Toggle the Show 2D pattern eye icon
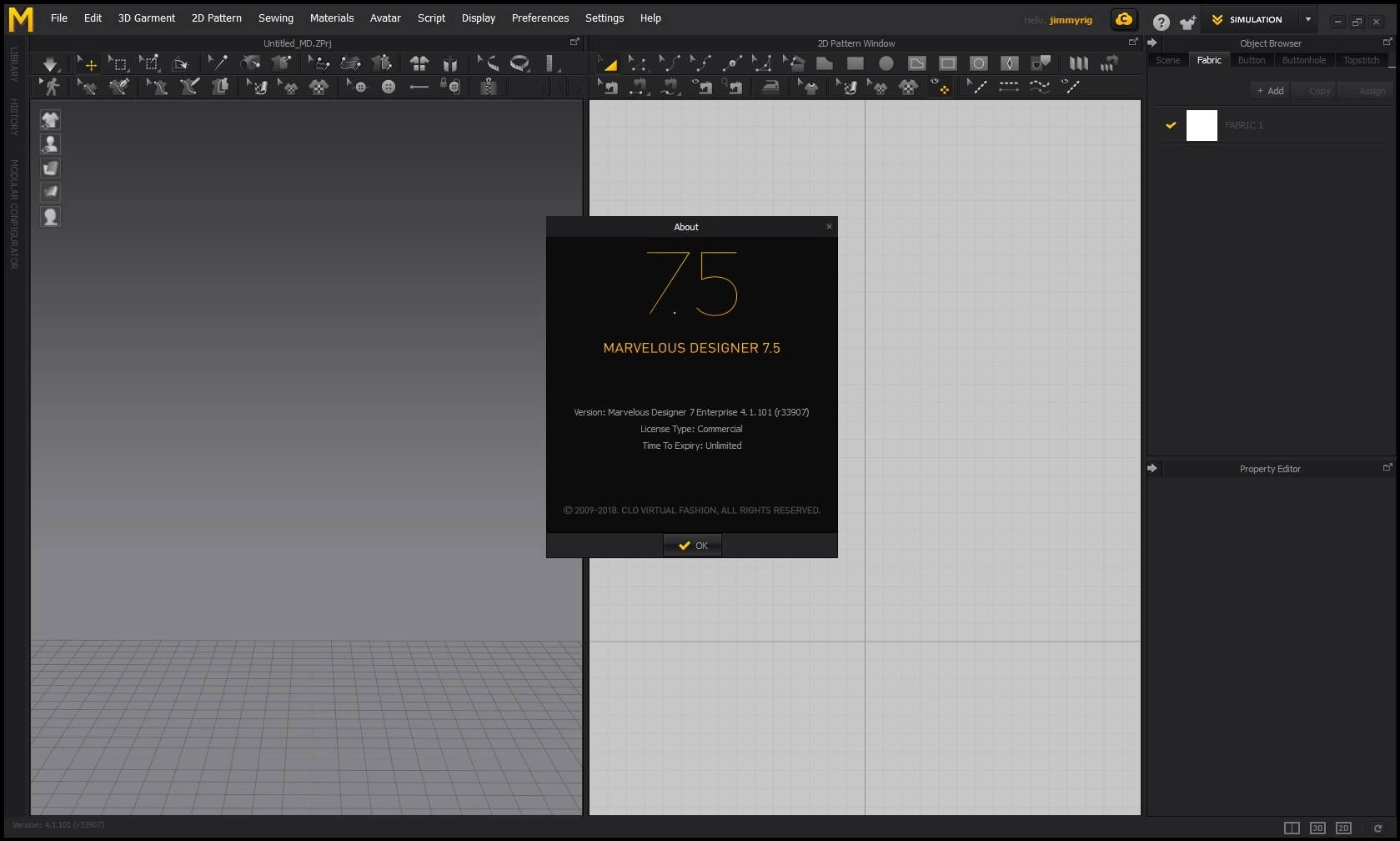The width and height of the screenshot is (1400, 841). pos(941,86)
